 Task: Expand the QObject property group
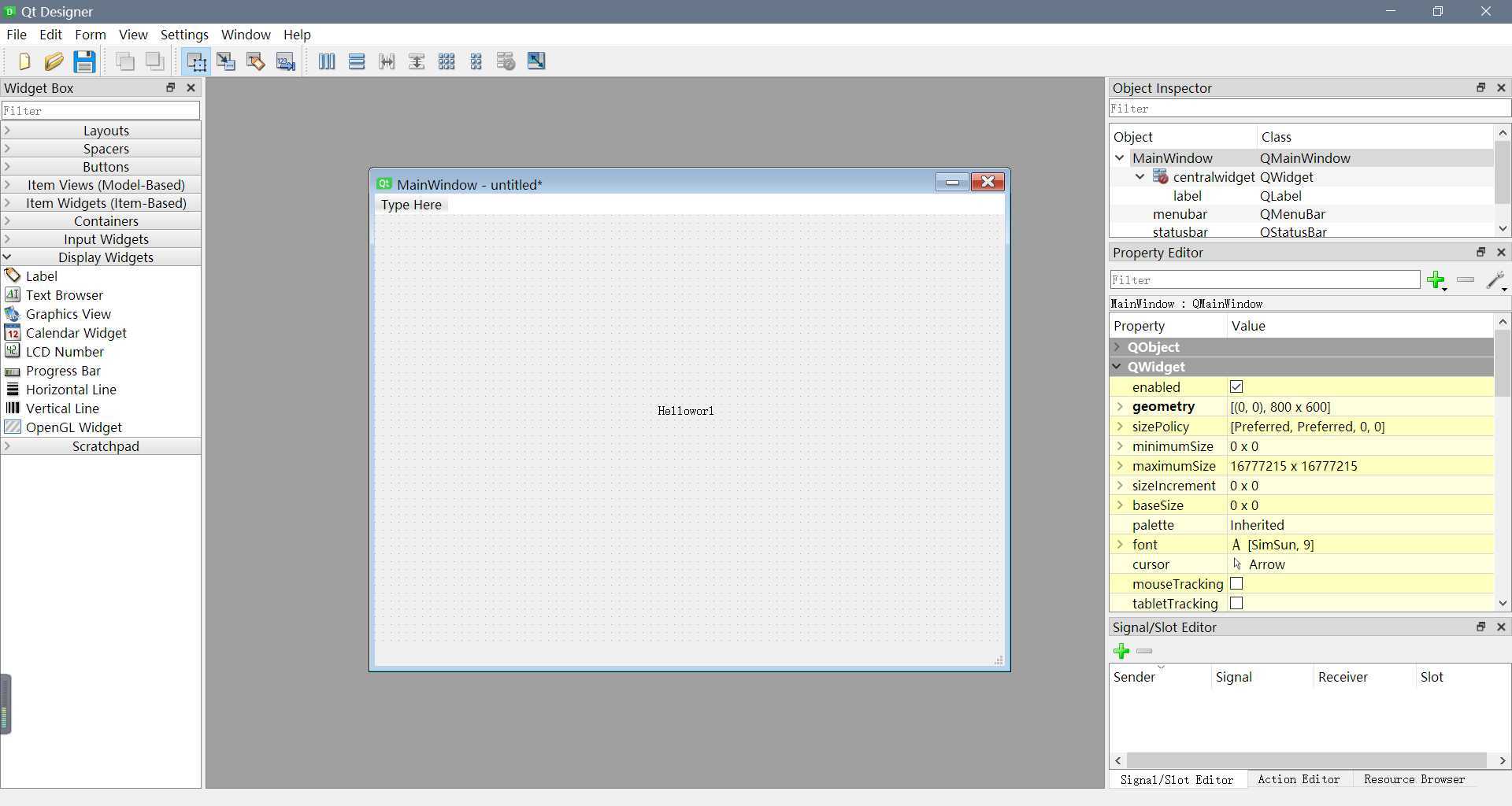(x=1117, y=347)
